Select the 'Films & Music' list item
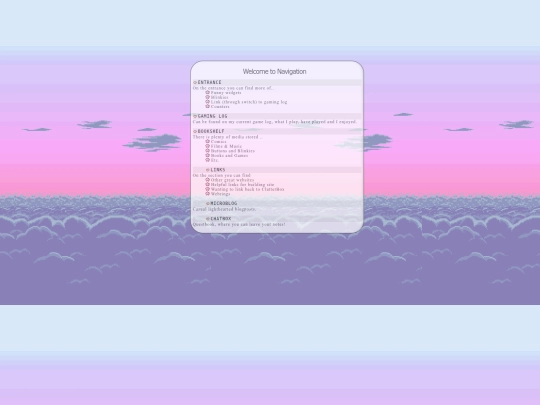 tap(226, 146)
